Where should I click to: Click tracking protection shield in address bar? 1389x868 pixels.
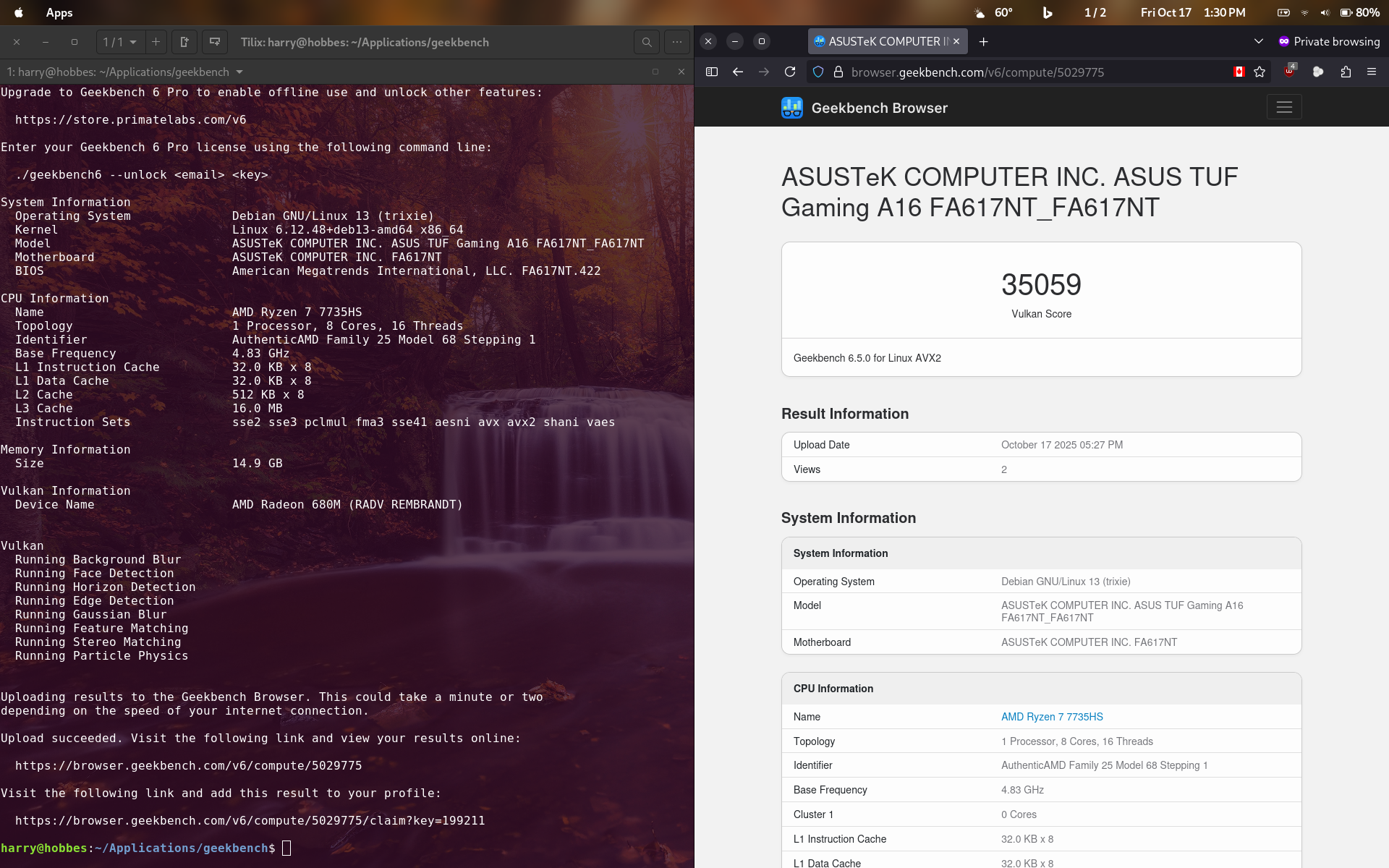click(818, 72)
